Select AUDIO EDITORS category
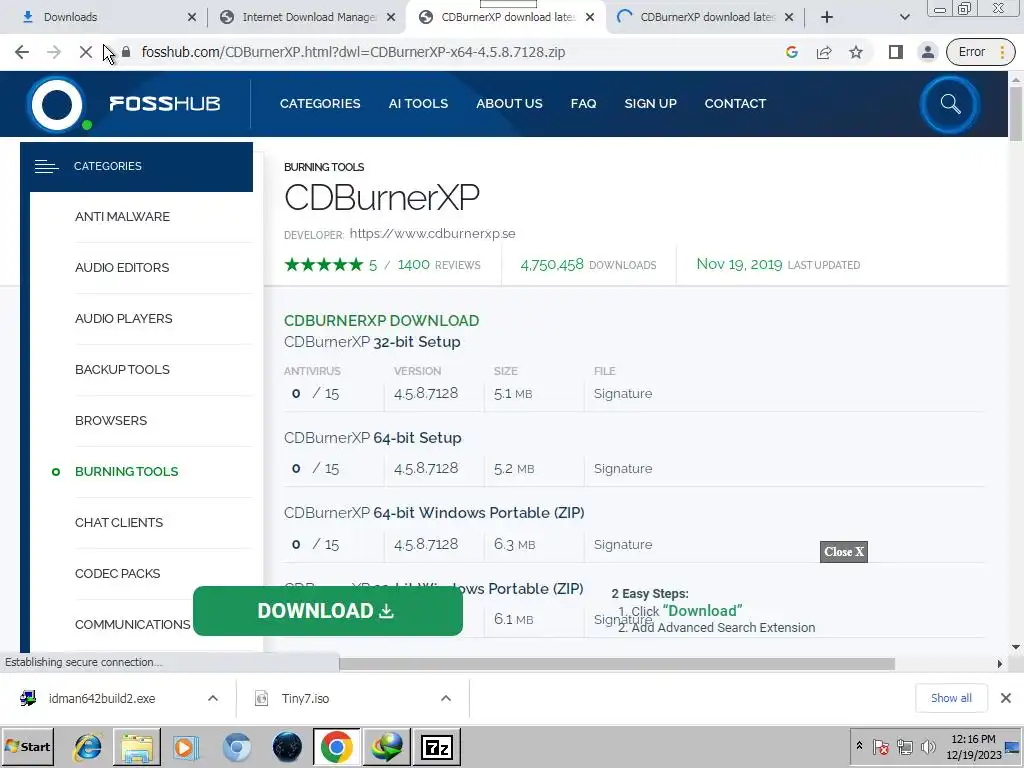 (122, 268)
